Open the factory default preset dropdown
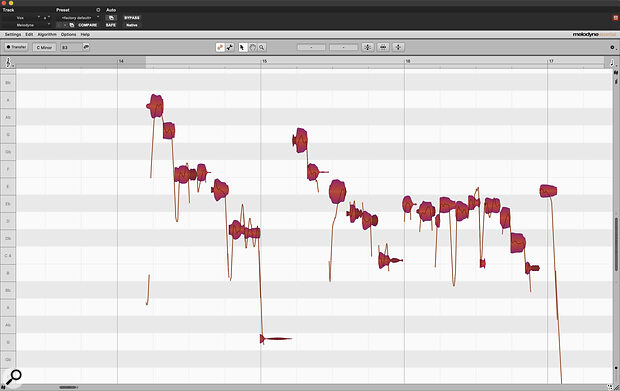Viewport: 620px width, 391px height. point(79,18)
